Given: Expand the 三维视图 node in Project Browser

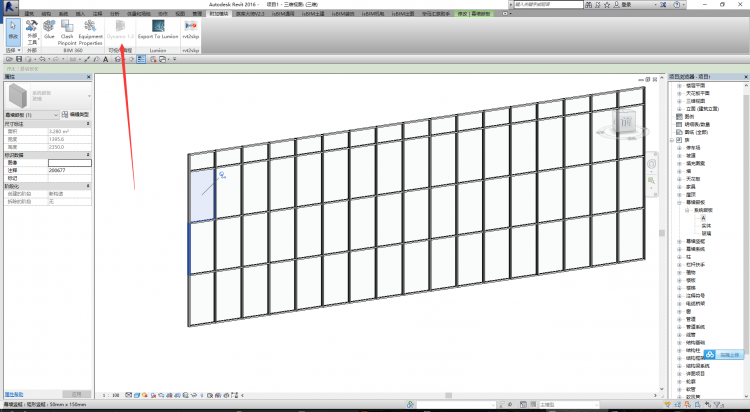Looking at the screenshot, I should pos(679,101).
